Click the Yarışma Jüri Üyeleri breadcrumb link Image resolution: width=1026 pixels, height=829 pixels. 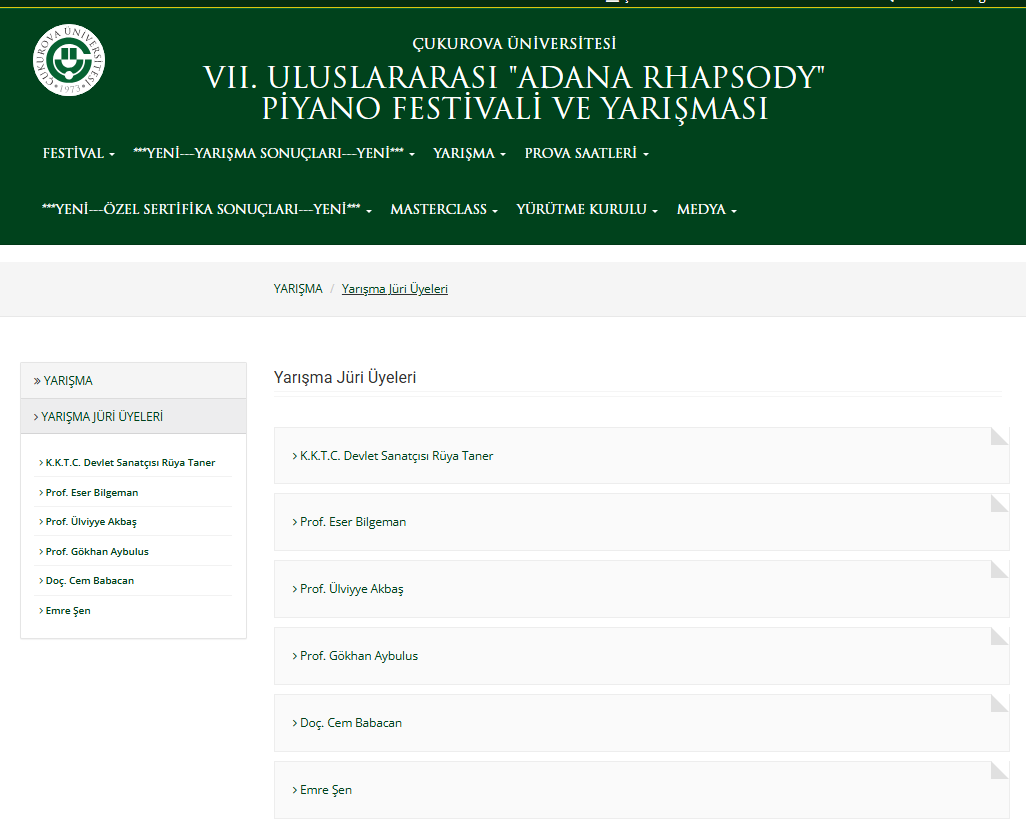coord(394,289)
